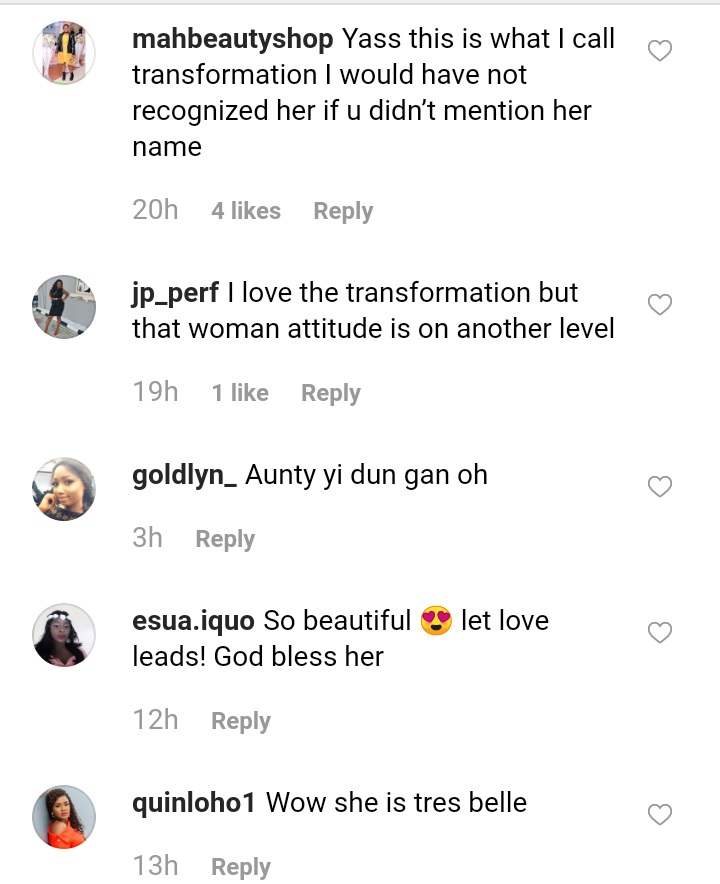Open jp_perf's profile avatar
Image resolution: width=720 pixels, height=884 pixels.
tap(65, 306)
